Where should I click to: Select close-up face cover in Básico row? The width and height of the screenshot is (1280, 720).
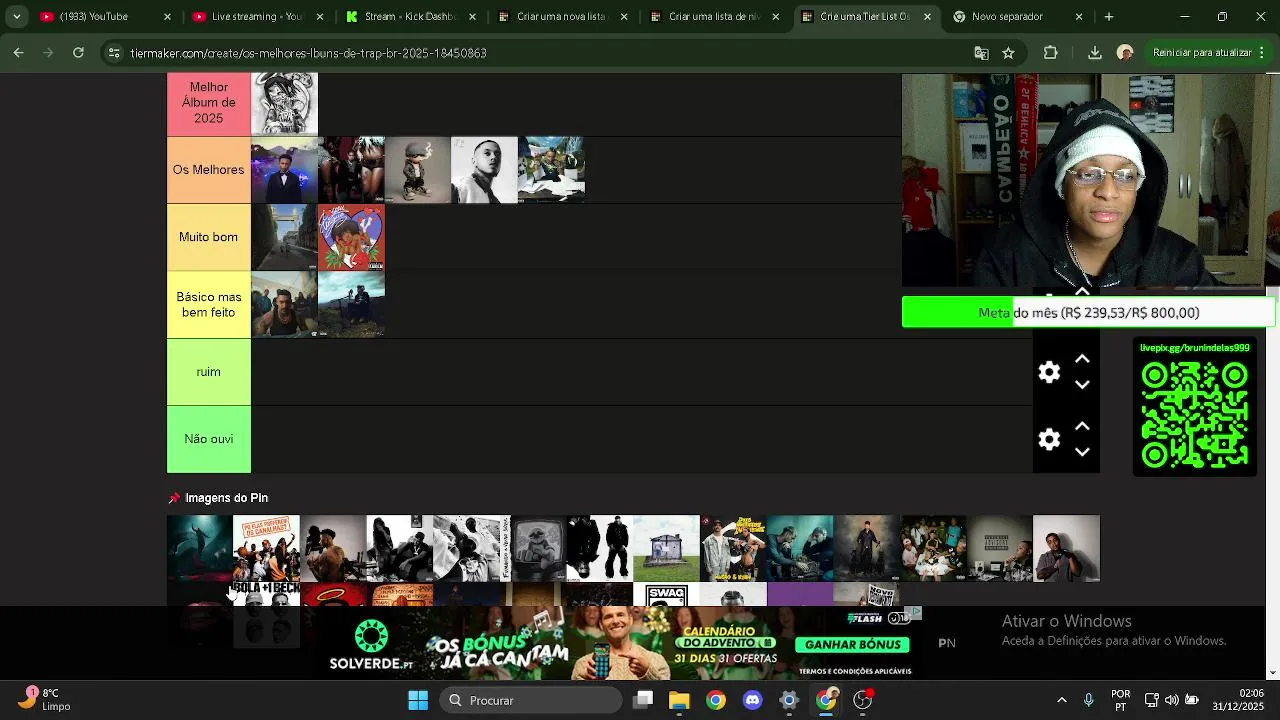[x=284, y=304]
